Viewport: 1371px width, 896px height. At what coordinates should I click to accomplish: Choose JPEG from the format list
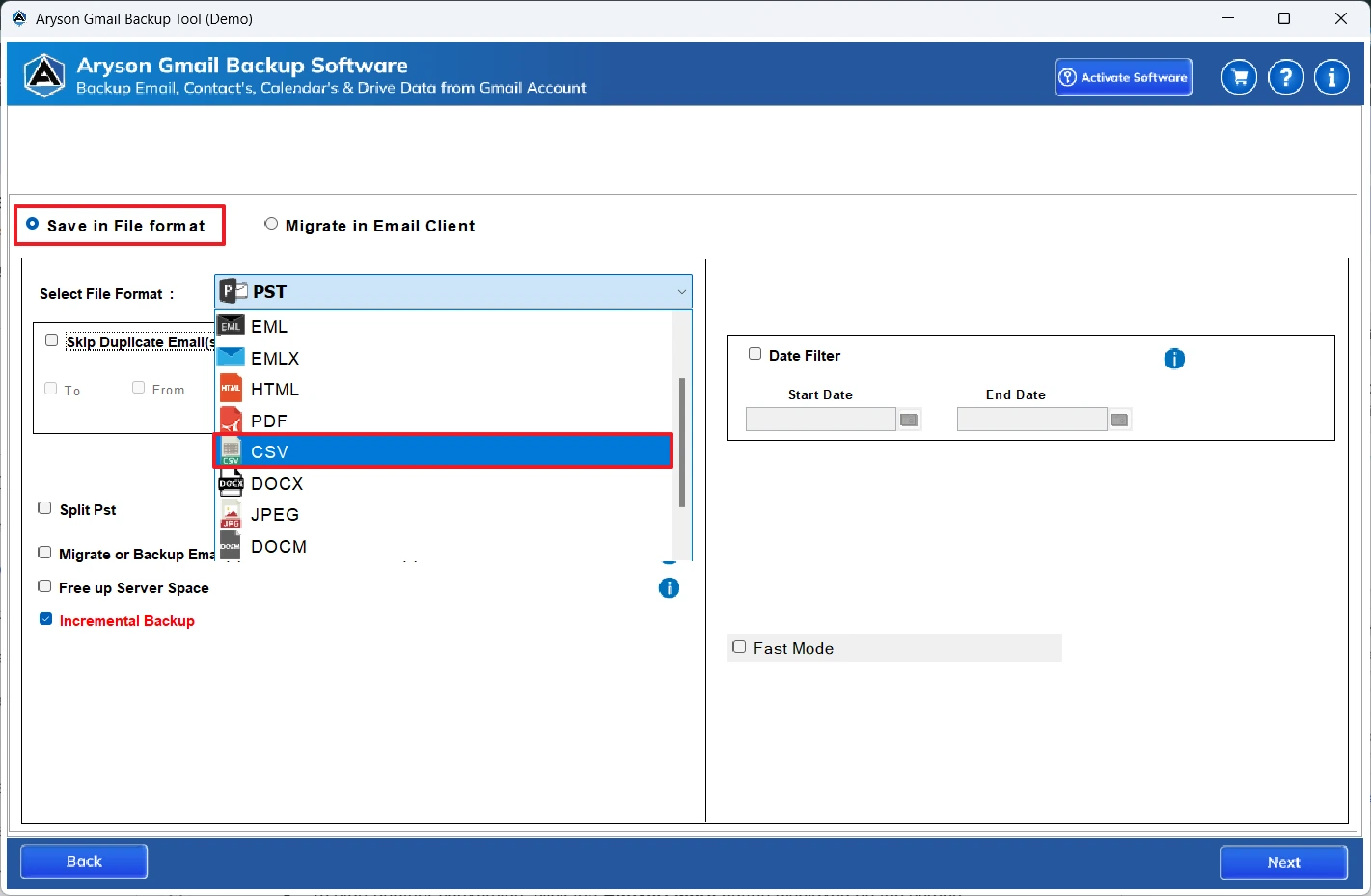click(443, 514)
